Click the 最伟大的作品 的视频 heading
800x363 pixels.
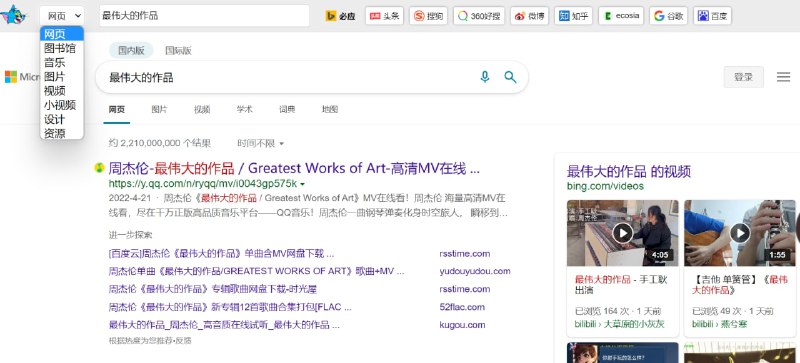629,171
